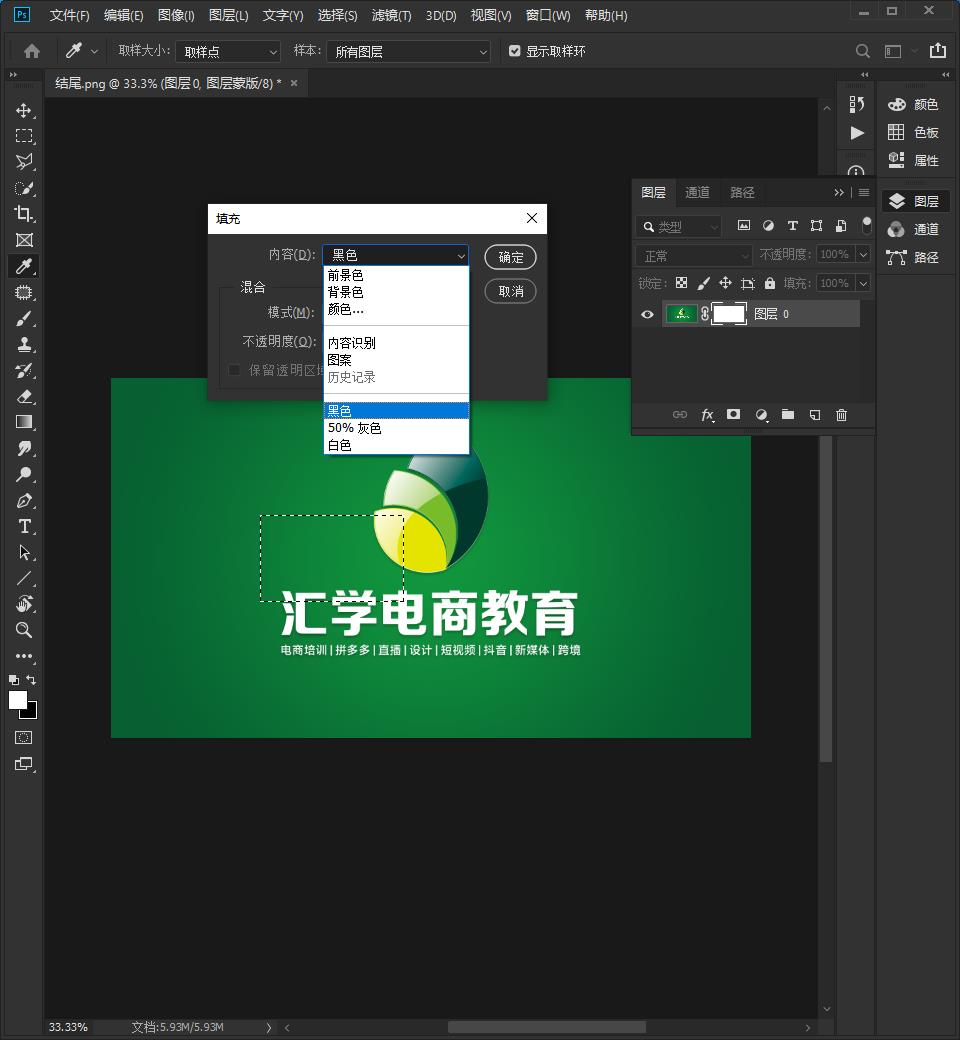Switch to the 通道 tab in the Layers panel
The image size is (960, 1040).
point(697,192)
